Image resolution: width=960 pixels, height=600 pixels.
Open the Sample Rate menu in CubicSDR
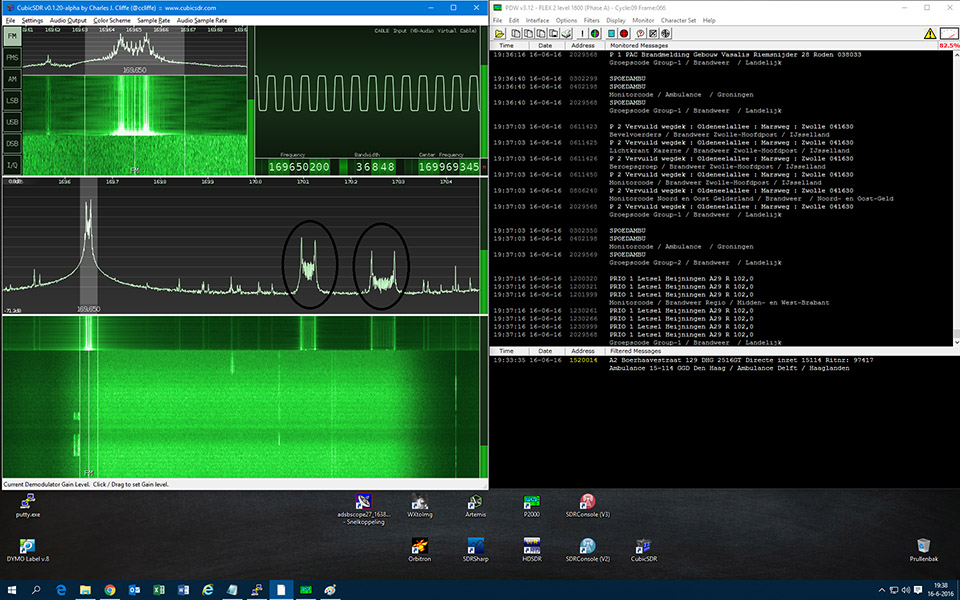click(154, 20)
